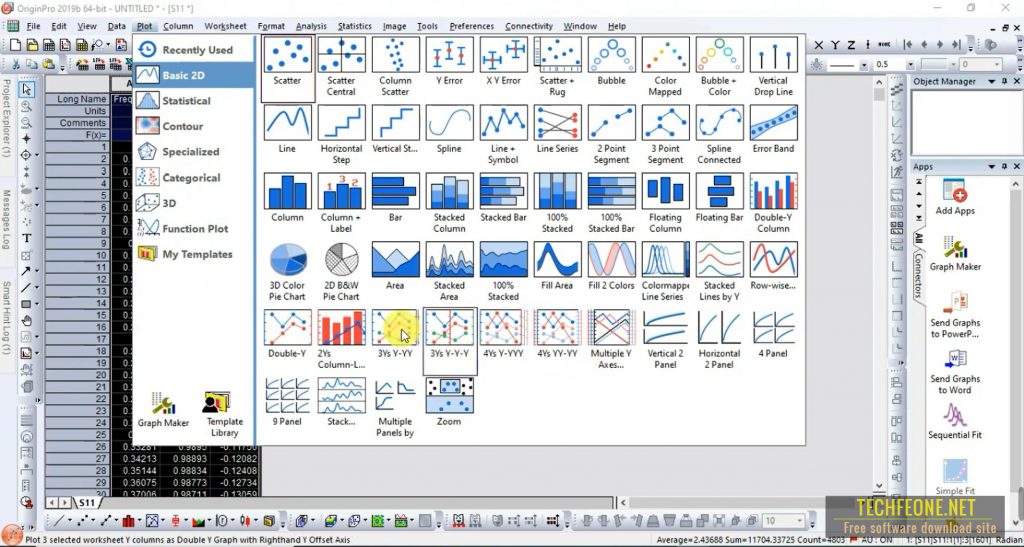
Task: Open the Preferences menu
Action: [x=472, y=26]
